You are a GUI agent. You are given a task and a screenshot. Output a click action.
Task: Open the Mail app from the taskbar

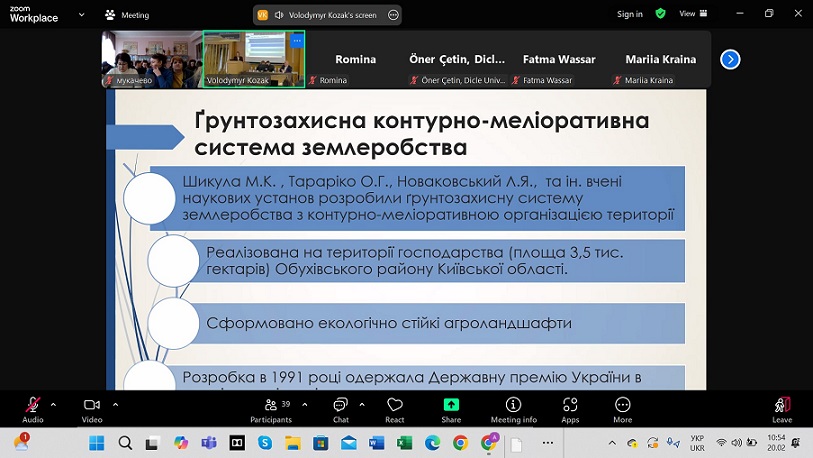coord(348,443)
